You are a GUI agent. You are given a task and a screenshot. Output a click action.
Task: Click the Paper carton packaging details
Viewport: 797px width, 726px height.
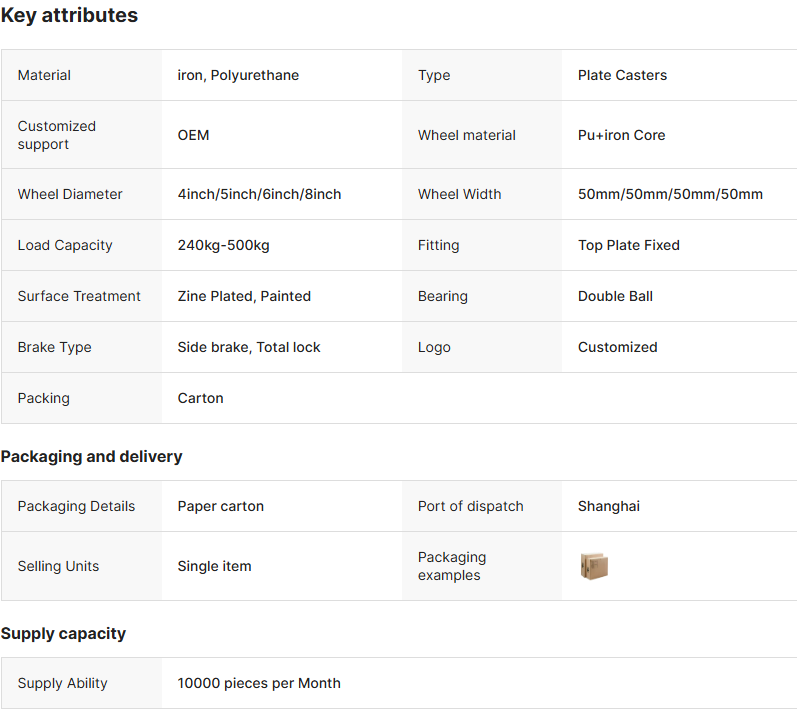point(220,507)
